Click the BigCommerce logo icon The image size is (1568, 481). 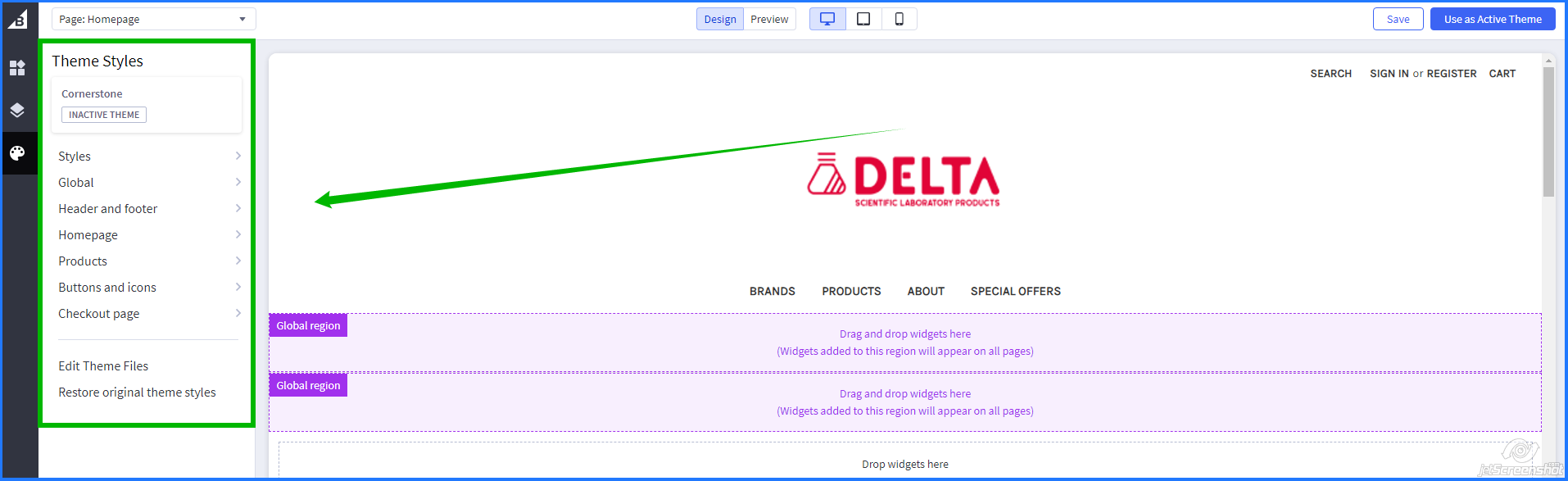18,20
